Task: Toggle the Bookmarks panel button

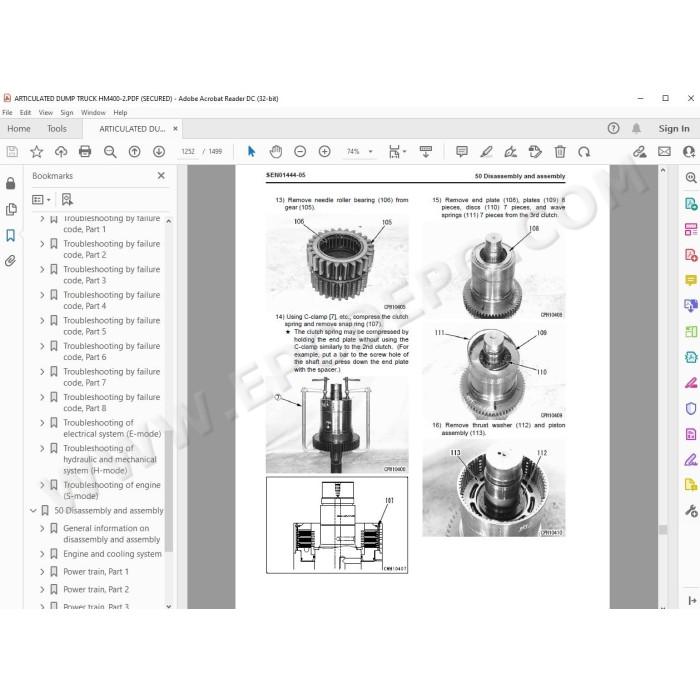Action: 11,235
